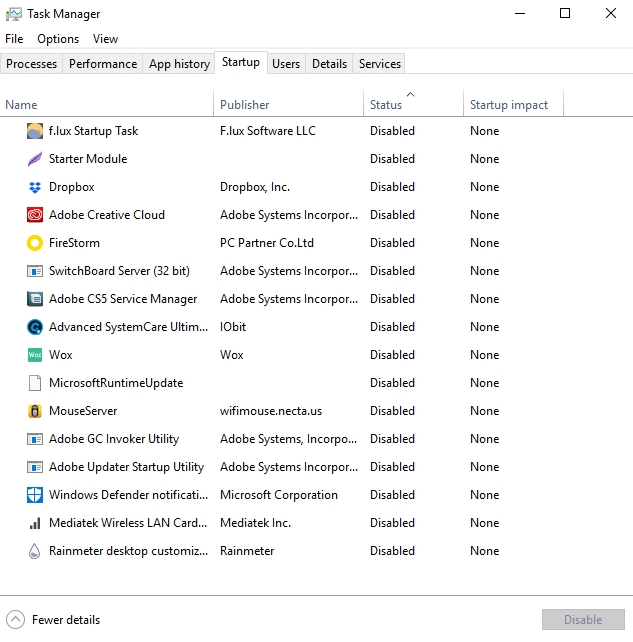Screen dimensions: 633x642
Task: Select the f.lux Startup Task name
Action: tap(93, 131)
